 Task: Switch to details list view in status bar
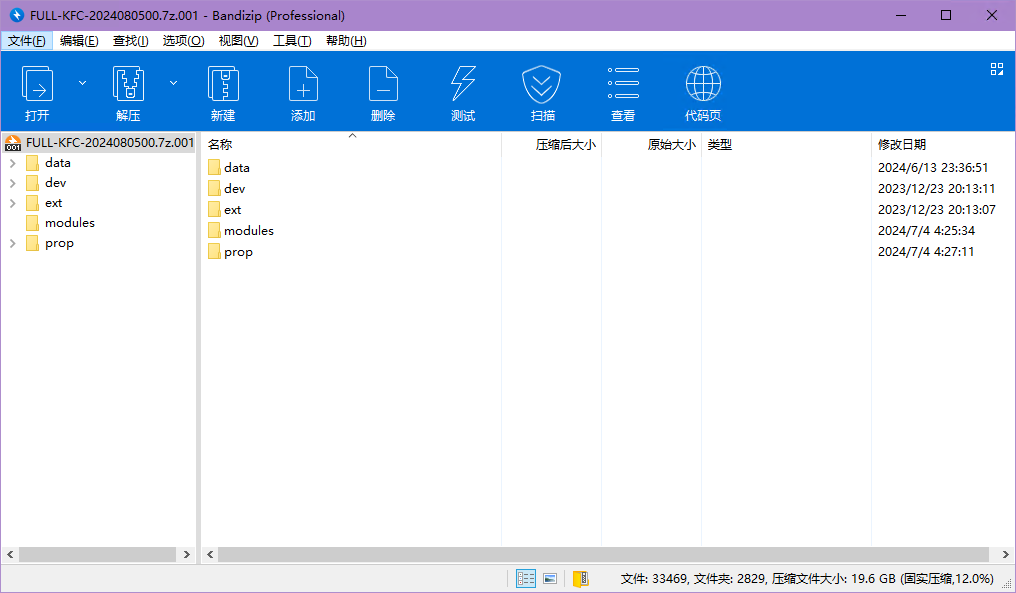pos(526,578)
